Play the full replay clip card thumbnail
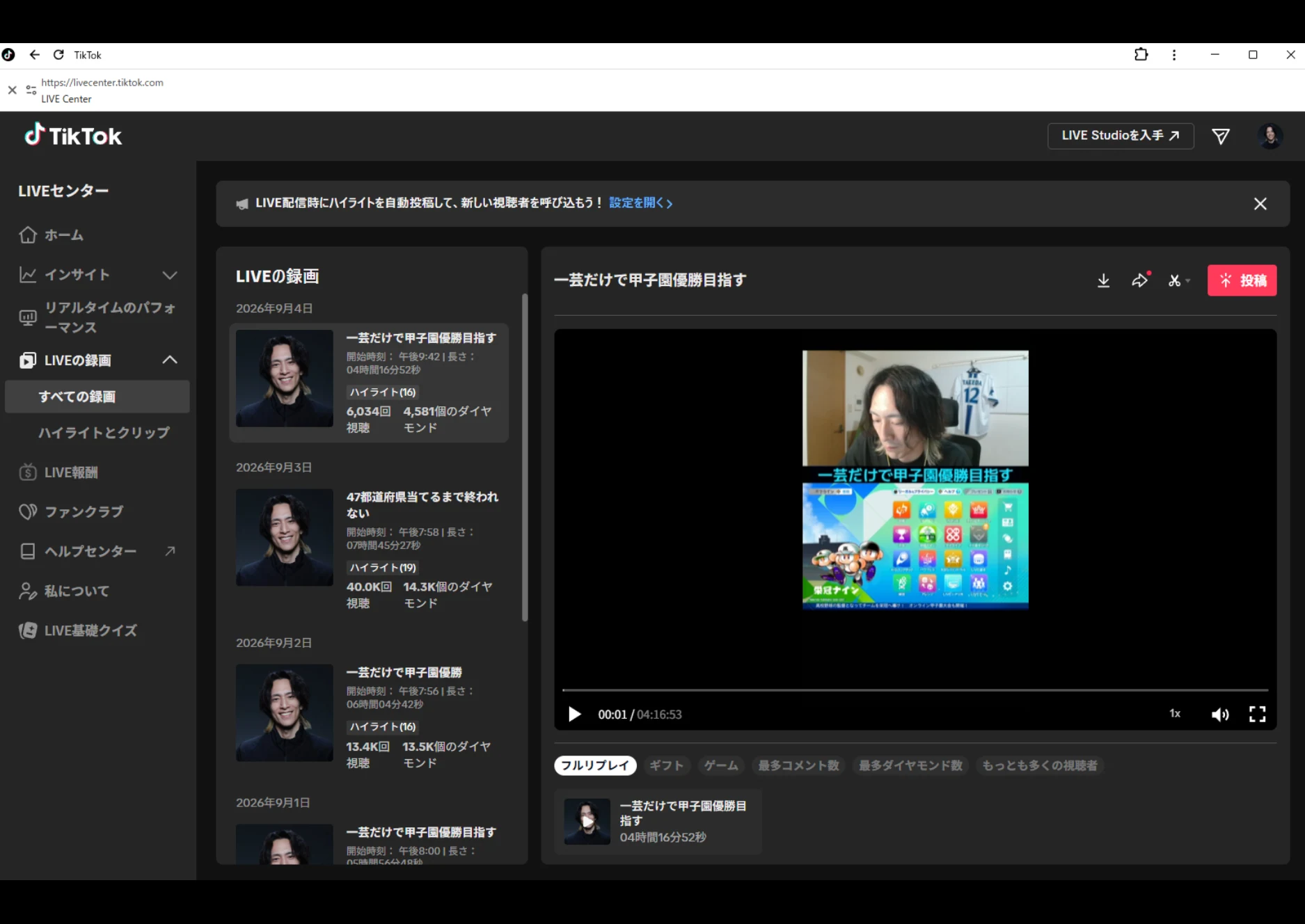 (x=587, y=822)
